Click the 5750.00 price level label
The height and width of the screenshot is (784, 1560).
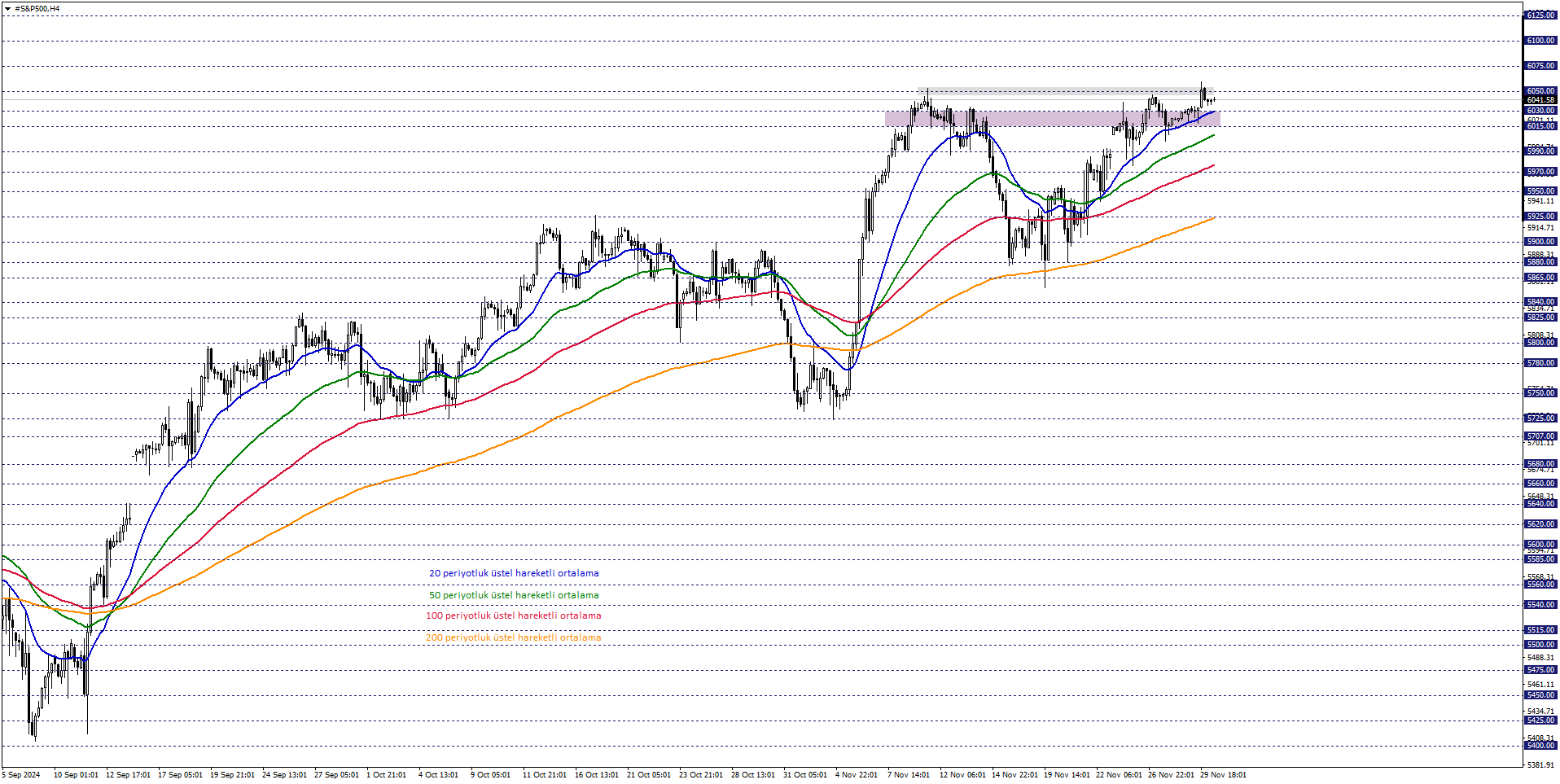pos(1540,393)
